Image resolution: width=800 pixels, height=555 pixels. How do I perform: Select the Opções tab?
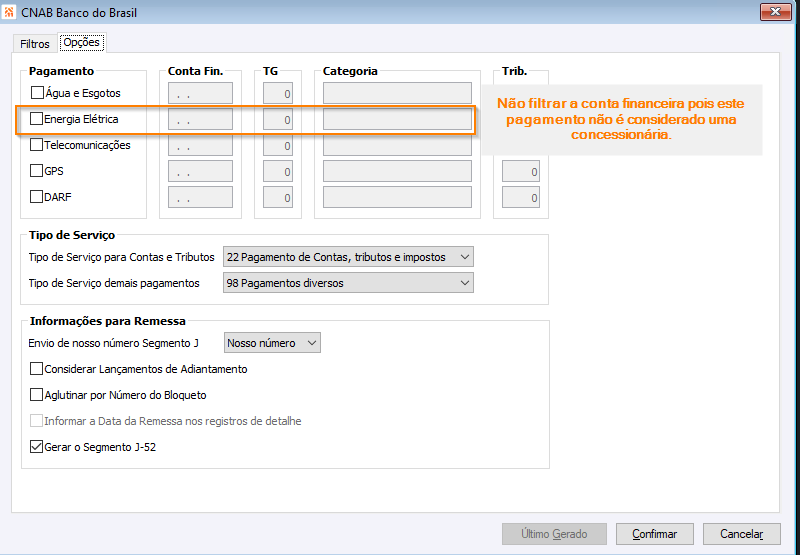pos(82,42)
